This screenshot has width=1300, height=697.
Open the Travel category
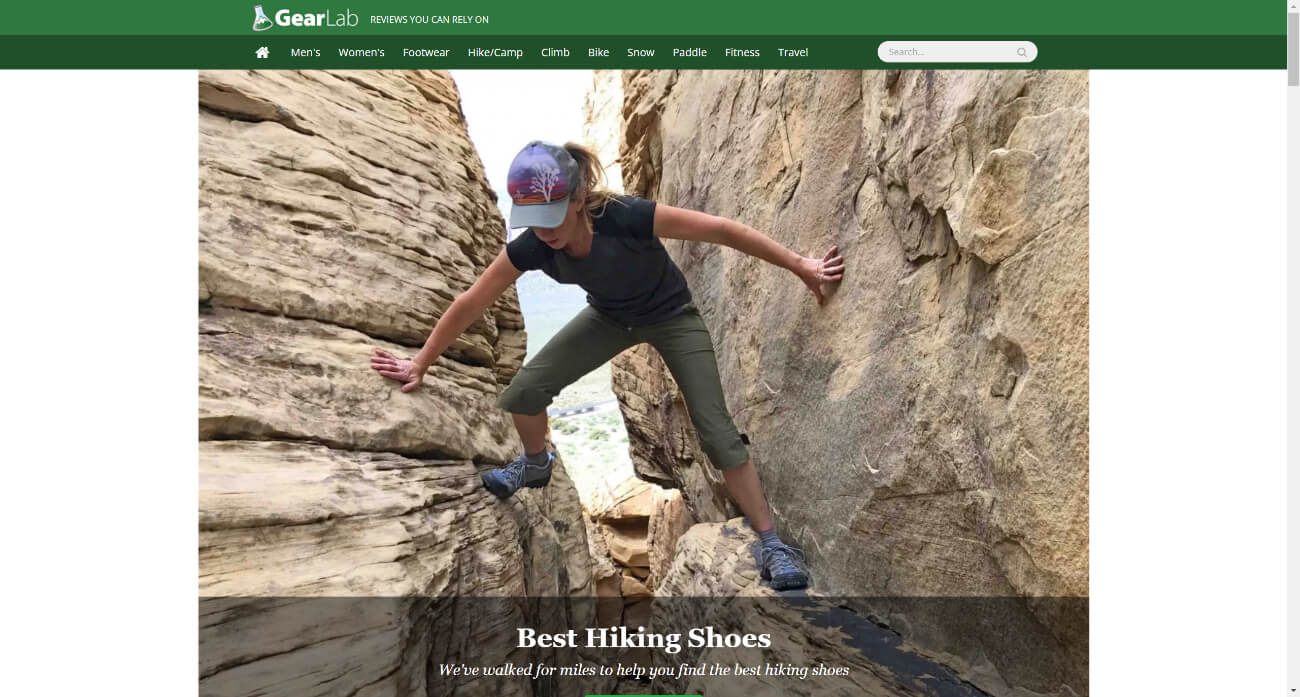point(793,52)
